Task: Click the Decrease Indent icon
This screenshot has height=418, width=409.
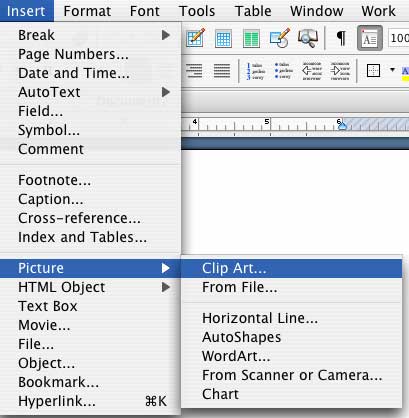Action: coord(312,71)
